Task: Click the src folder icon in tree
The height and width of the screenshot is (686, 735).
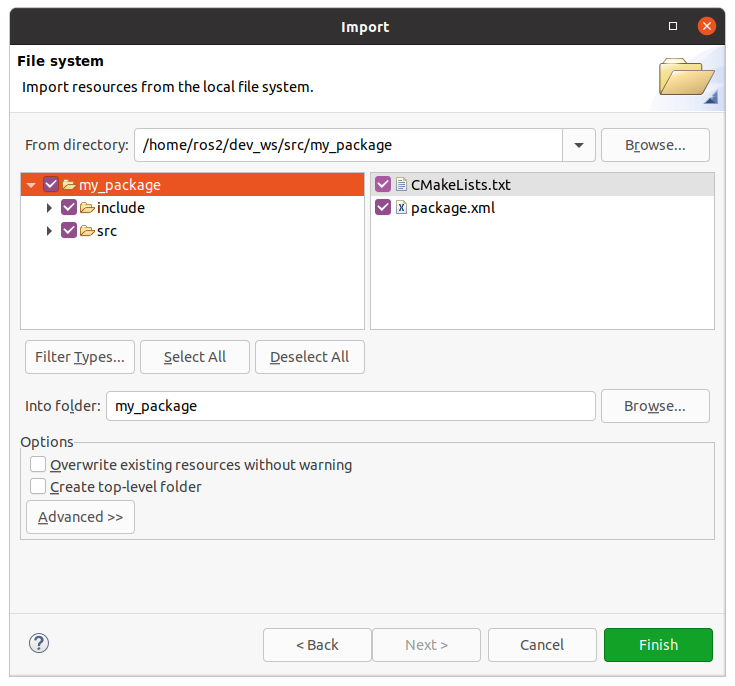Action: coord(87,231)
